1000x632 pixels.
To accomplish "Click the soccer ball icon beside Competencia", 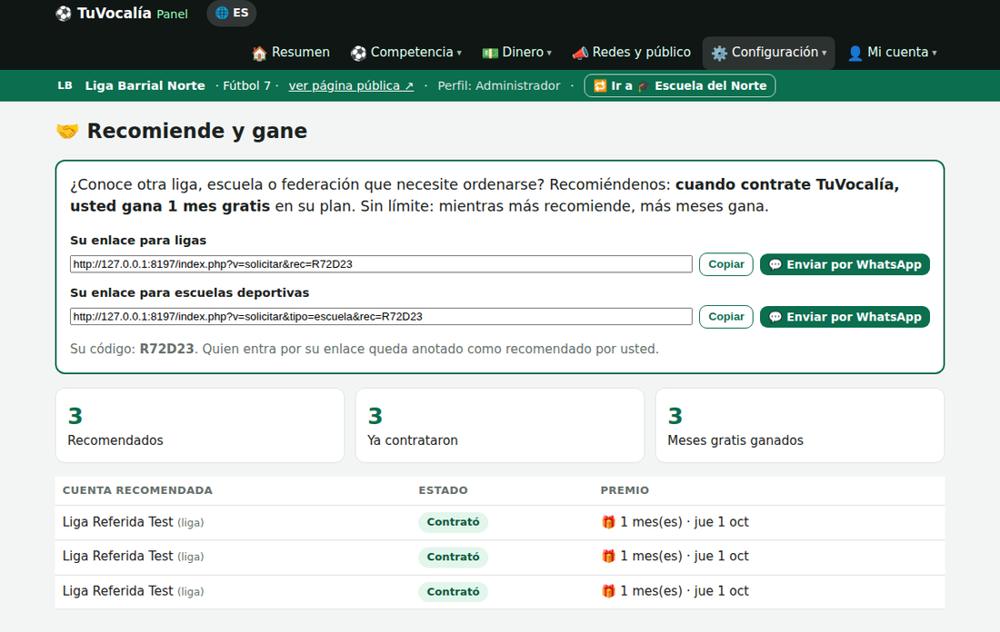I will tap(358, 53).
